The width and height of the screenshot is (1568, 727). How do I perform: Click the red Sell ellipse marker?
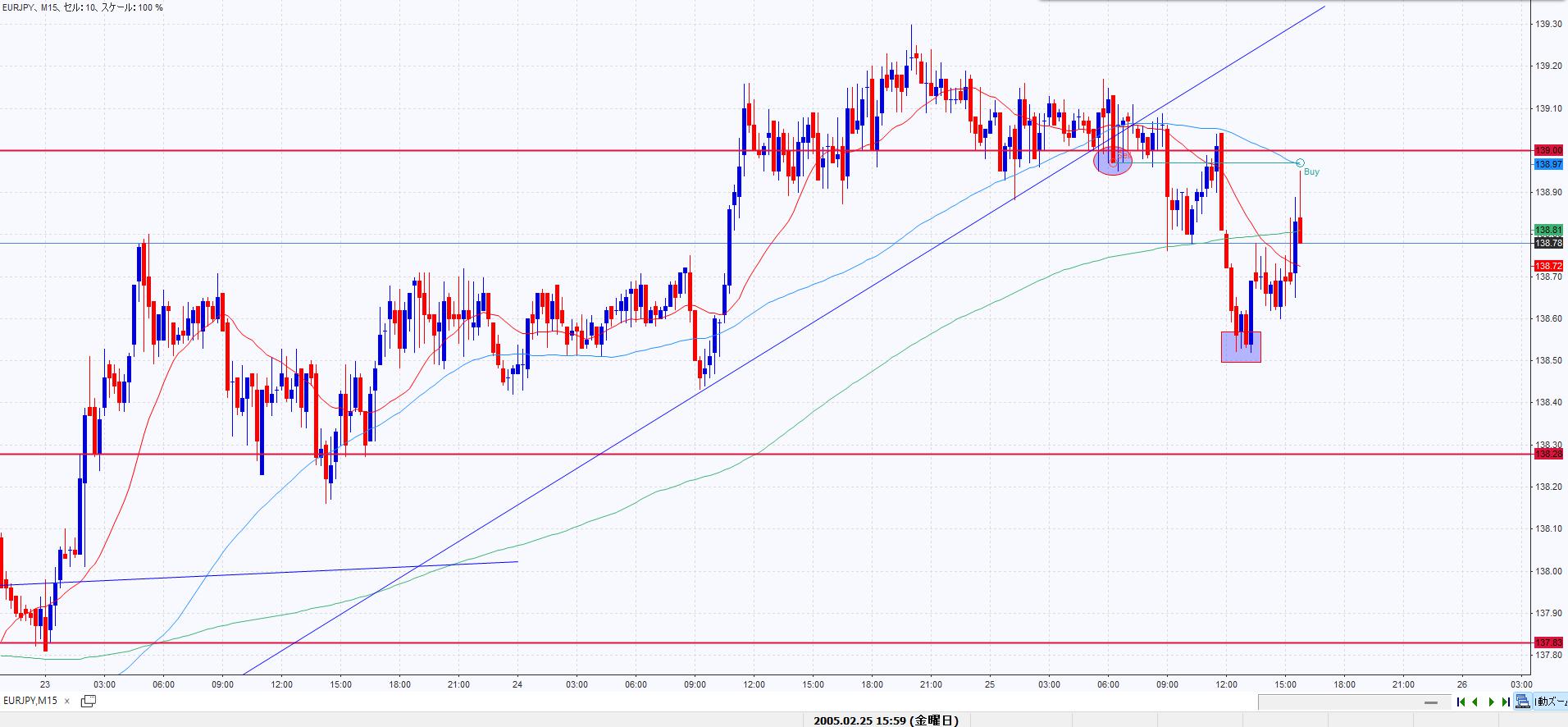[1113, 161]
